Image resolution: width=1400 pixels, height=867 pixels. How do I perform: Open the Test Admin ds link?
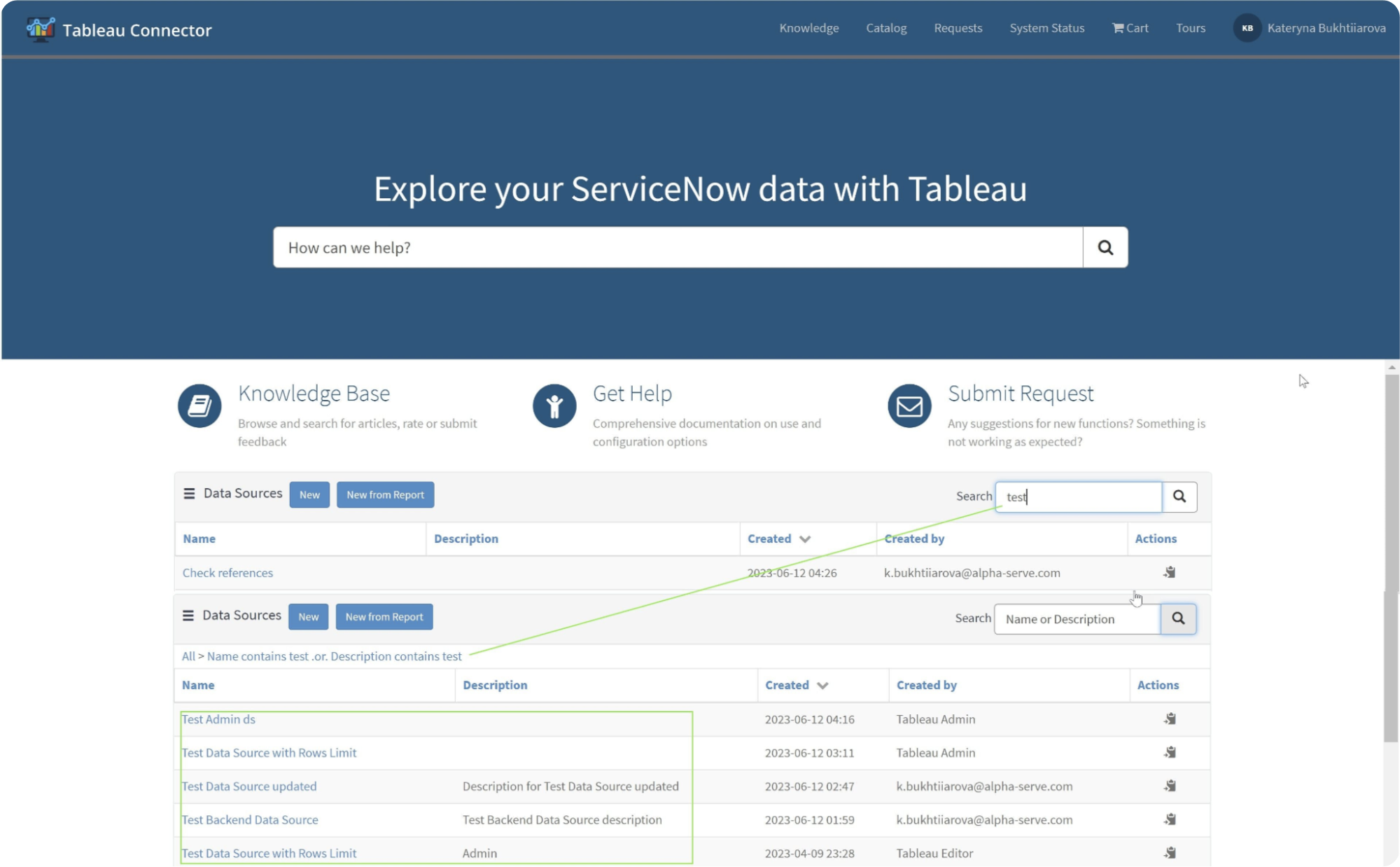point(218,719)
